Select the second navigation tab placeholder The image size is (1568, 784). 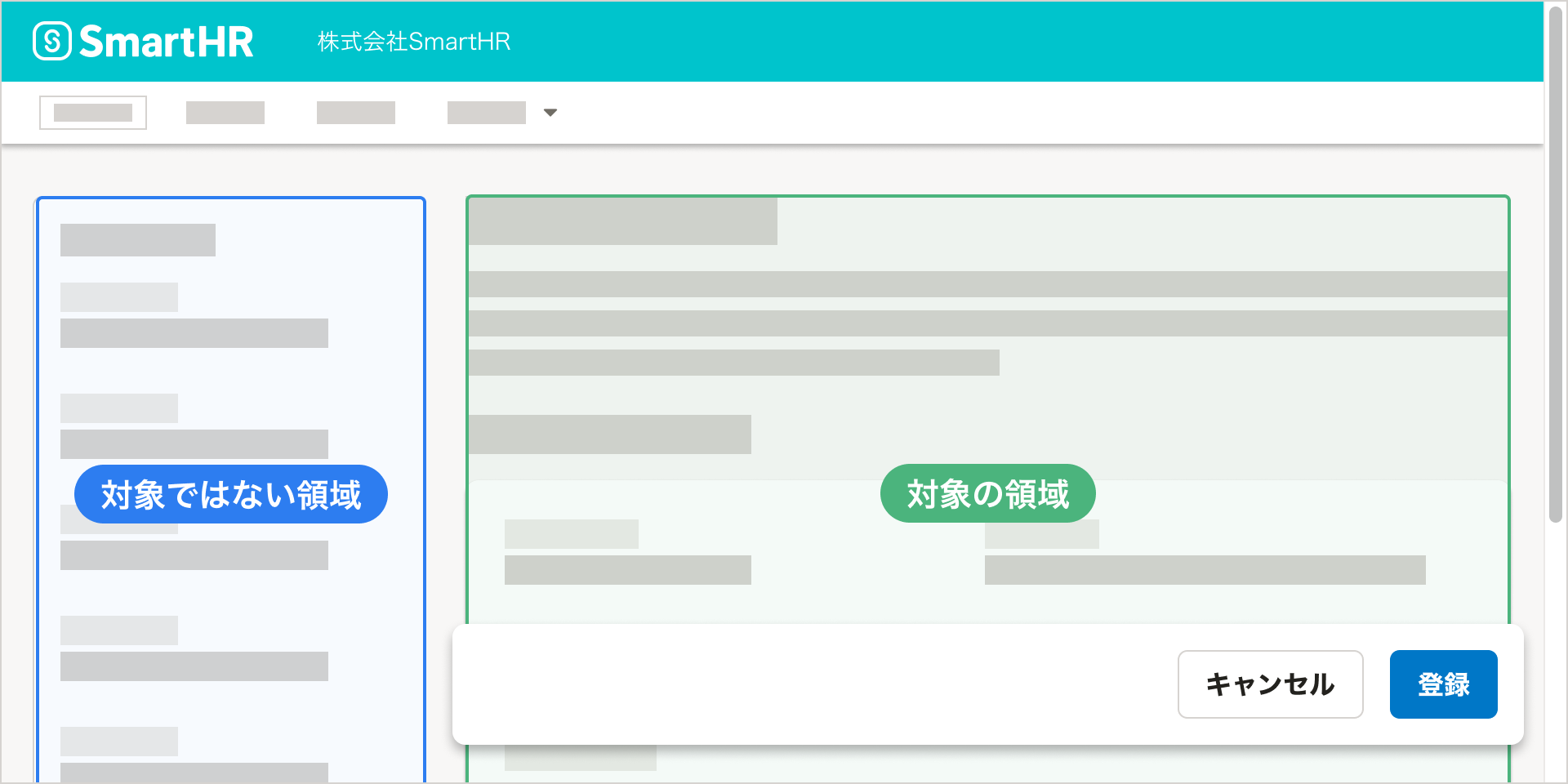225,113
